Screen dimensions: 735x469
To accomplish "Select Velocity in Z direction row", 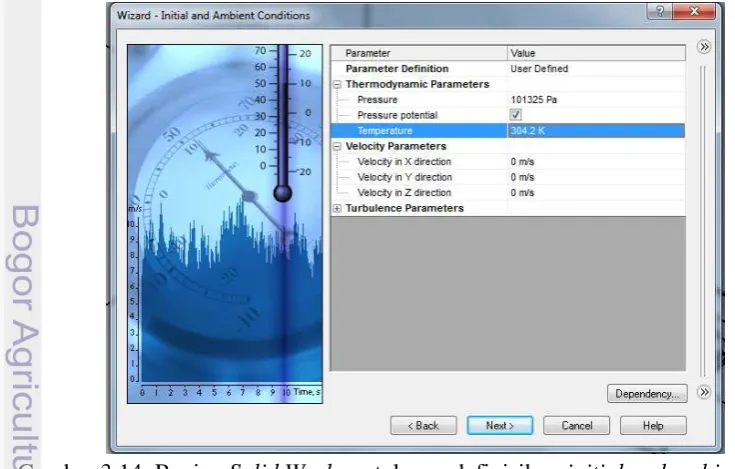I will click(404, 193).
